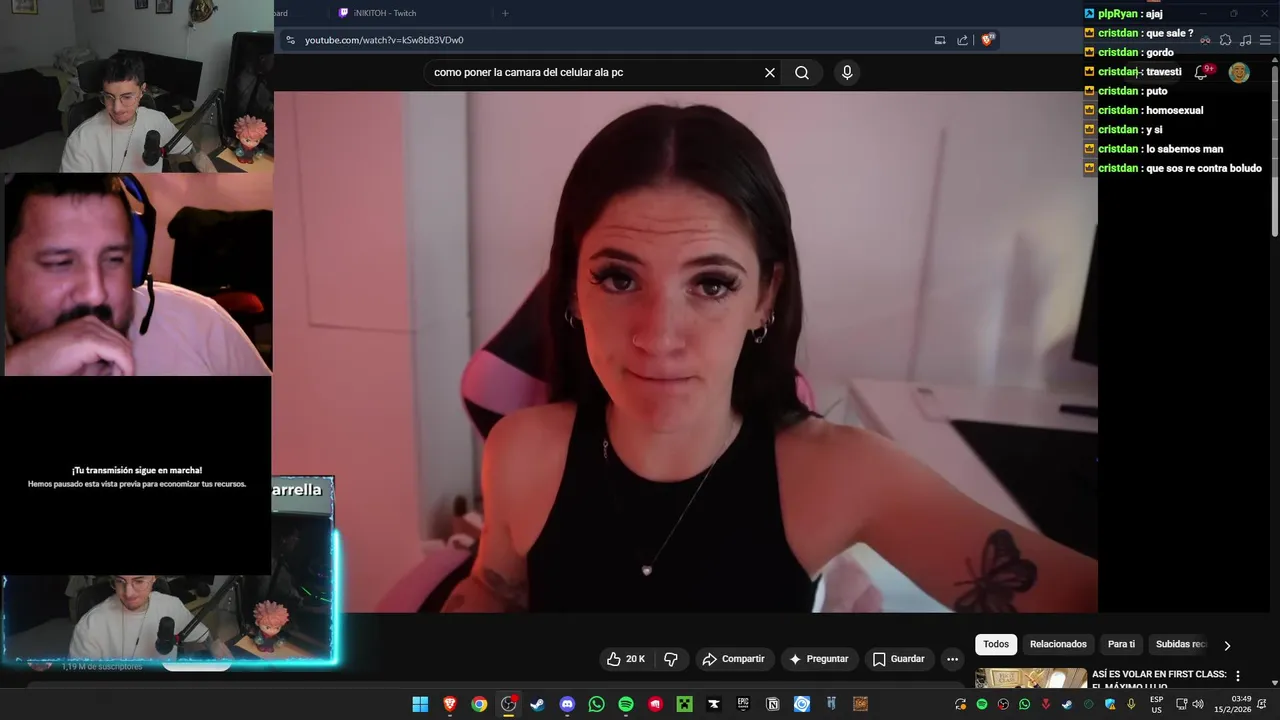The image size is (1280, 720).
Task: Open the Windows Start menu
Action: coord(420,704)
